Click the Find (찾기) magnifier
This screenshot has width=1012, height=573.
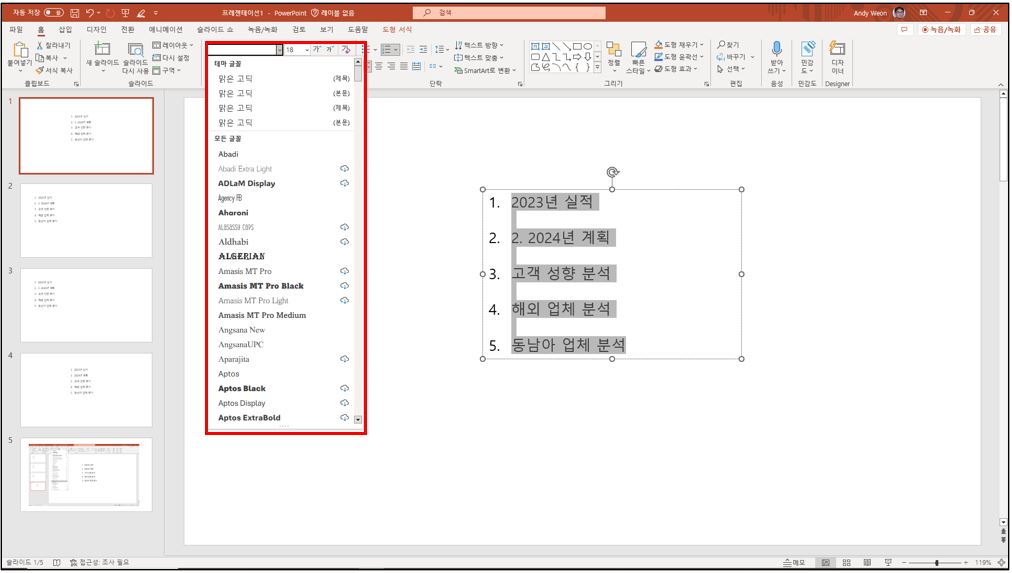[x=721, y=45]
